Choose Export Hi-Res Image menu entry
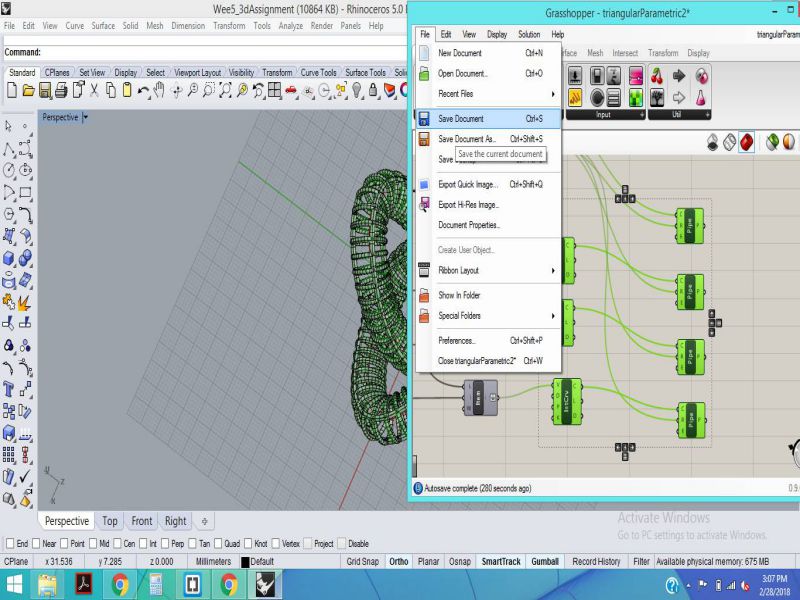 [x=468, y=205]
